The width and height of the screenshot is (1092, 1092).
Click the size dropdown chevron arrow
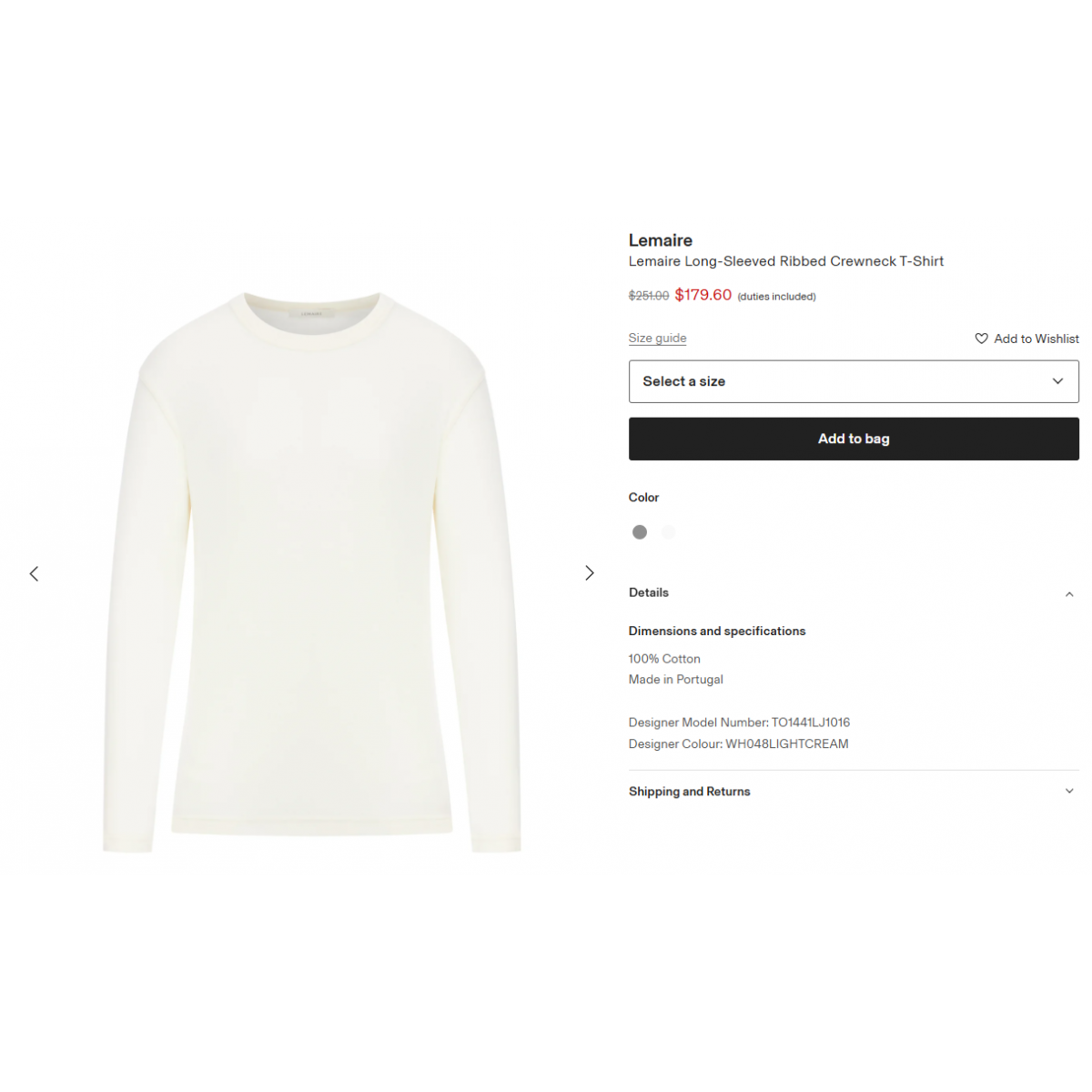pyautogui.click(x=1057, y=381)
